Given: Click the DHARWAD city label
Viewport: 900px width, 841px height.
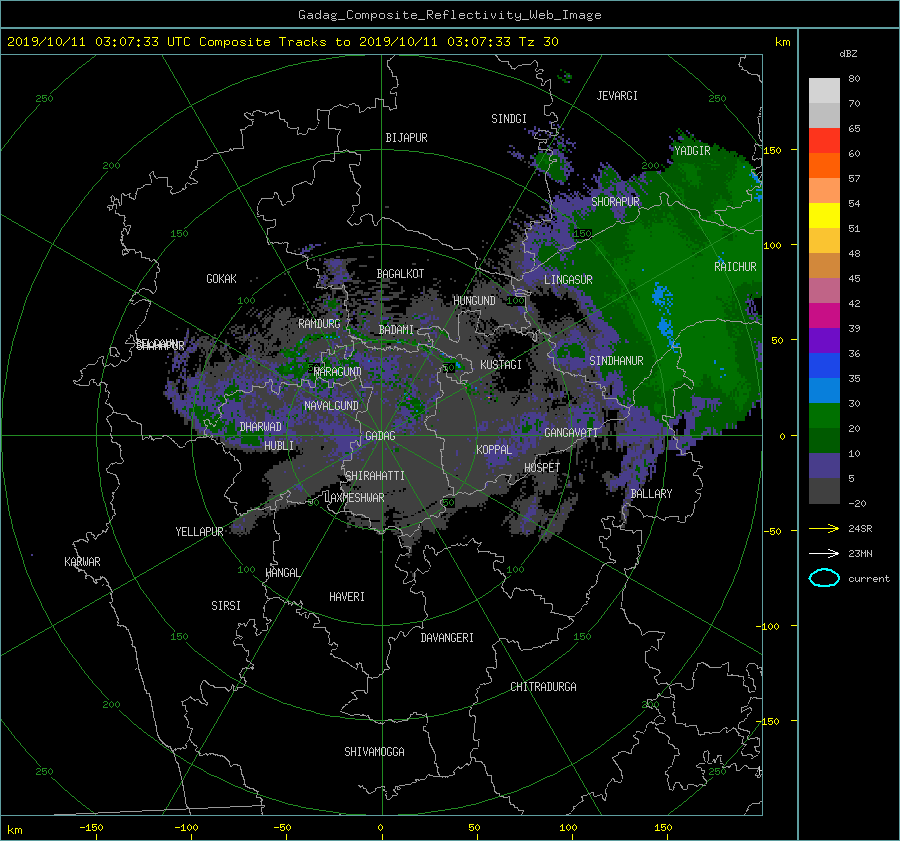Looking at the screenshot, I should click(x=260, y=427).
